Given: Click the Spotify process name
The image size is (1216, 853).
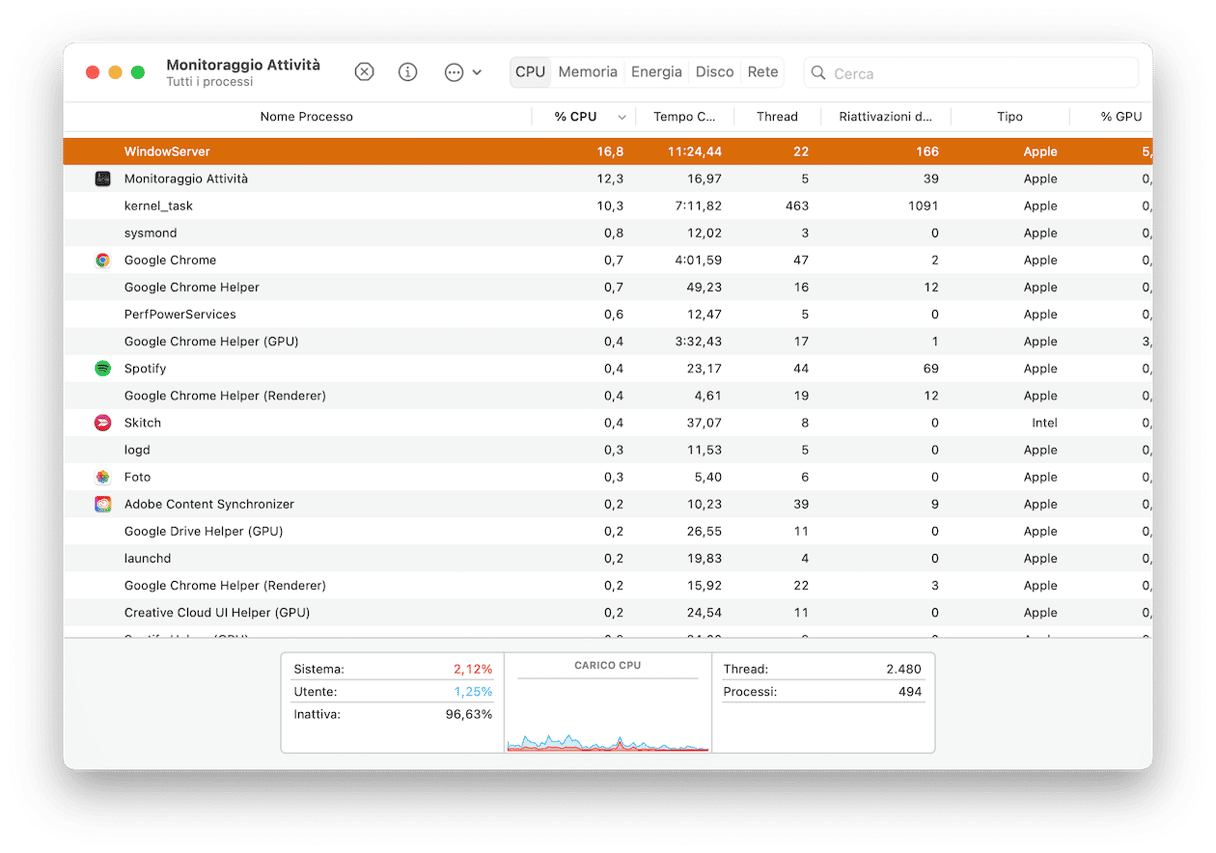Looking at the screenshot, I should (145, 368).
